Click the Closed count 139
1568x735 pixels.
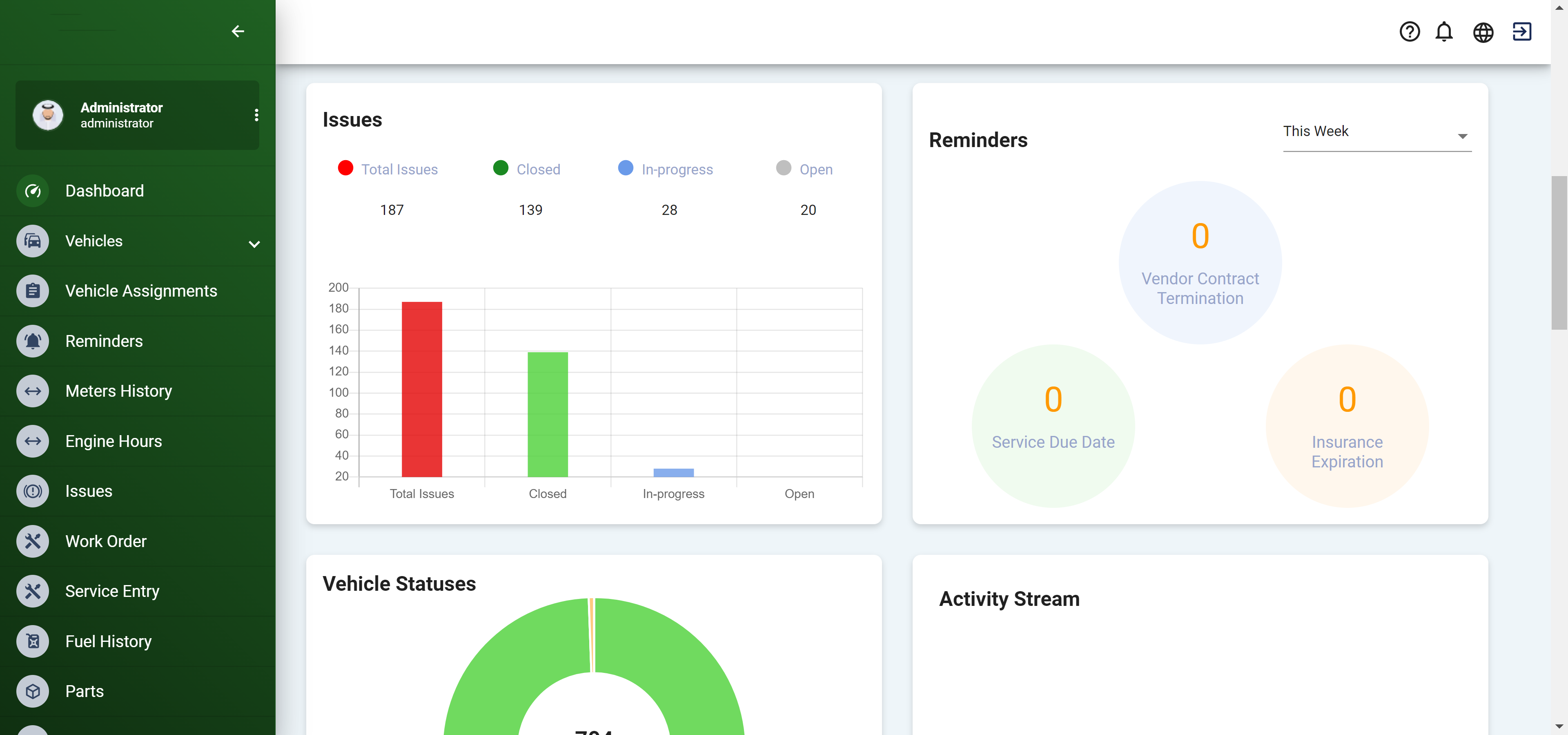(531, 210)
